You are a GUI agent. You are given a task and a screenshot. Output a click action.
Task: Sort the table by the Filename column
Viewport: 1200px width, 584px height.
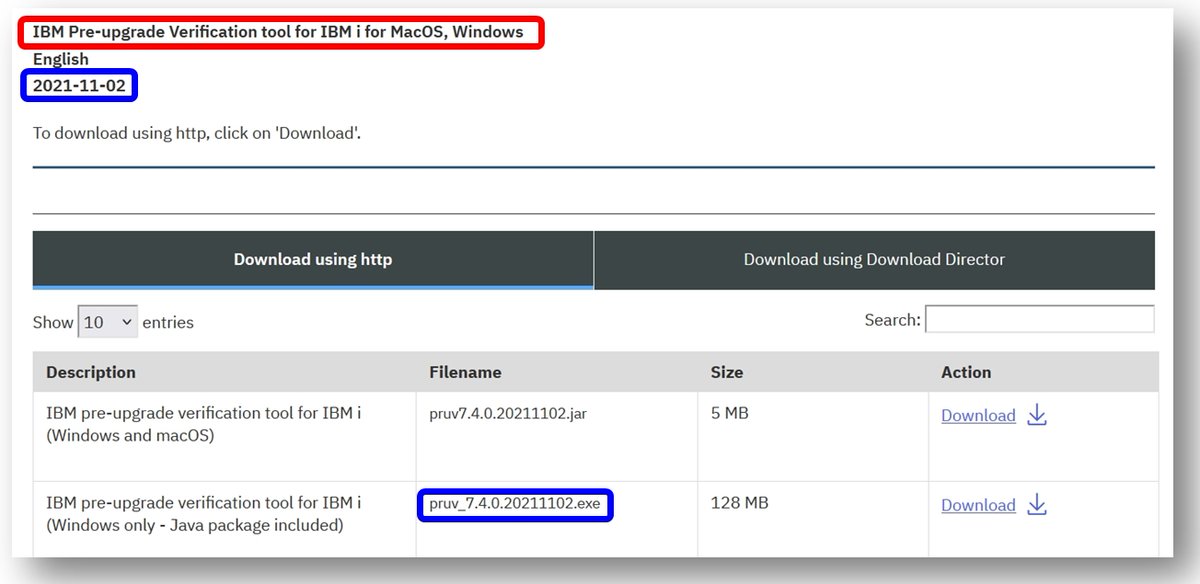click(x=464, y=372)
